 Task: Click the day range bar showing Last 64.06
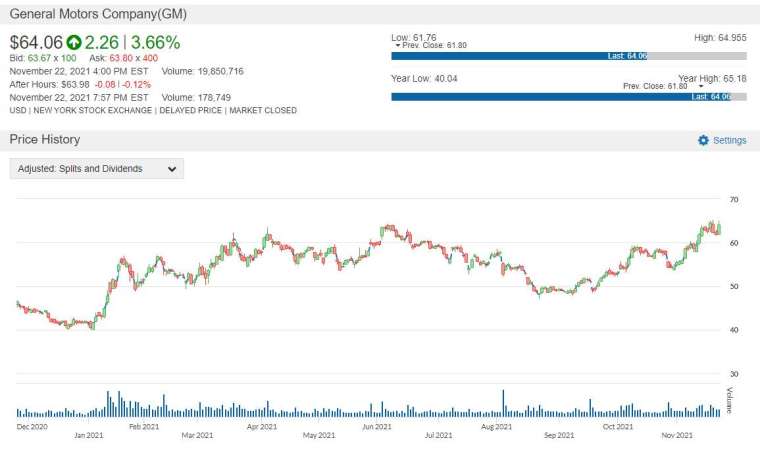tap(569, 56)
